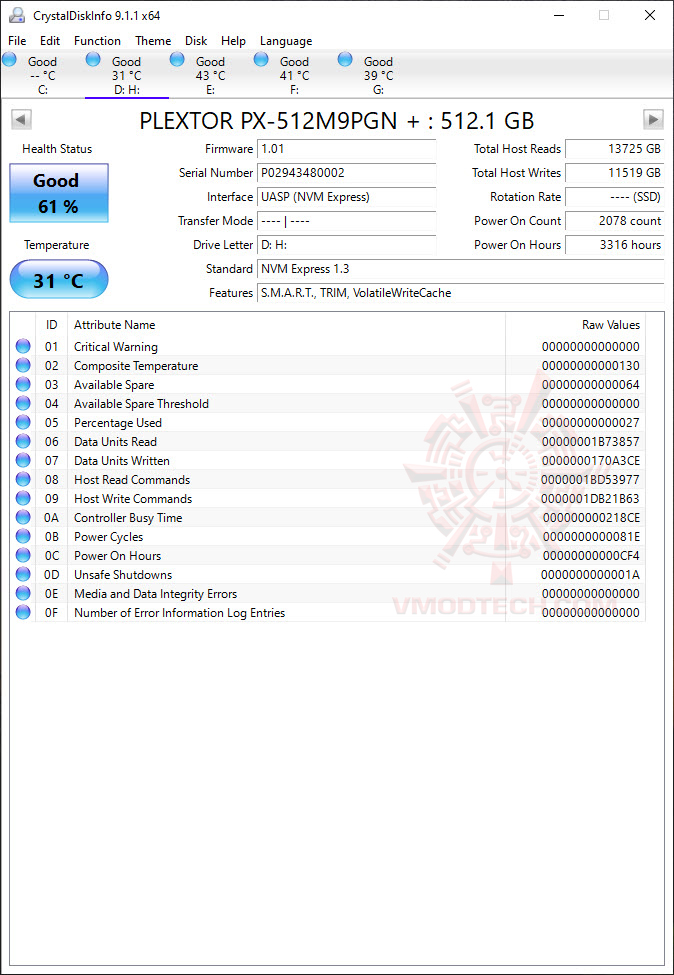Click the PLEXTOR PX-512M9PGN disk title
This screenshot has width=674, height=975.
pyautogui.click(x=336, y=121)
